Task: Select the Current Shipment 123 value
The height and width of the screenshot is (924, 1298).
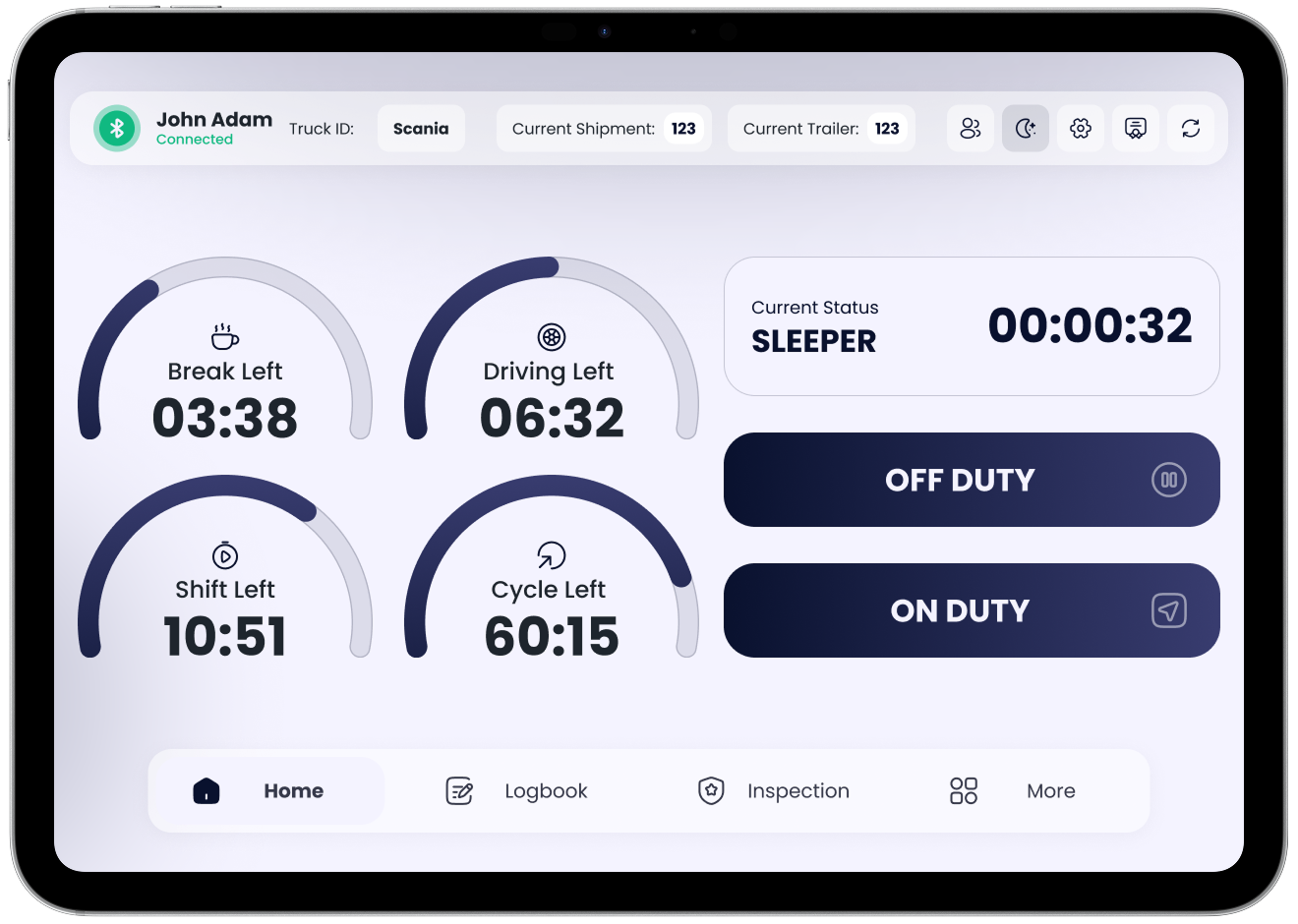Action: click(683, 128)
